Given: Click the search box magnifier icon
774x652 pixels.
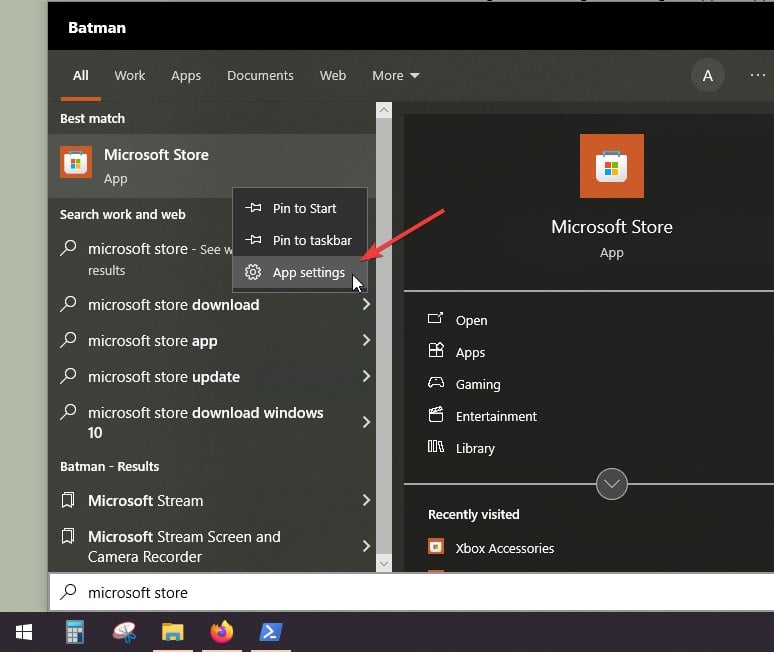Looking at the screenshot, I should 68,591.
